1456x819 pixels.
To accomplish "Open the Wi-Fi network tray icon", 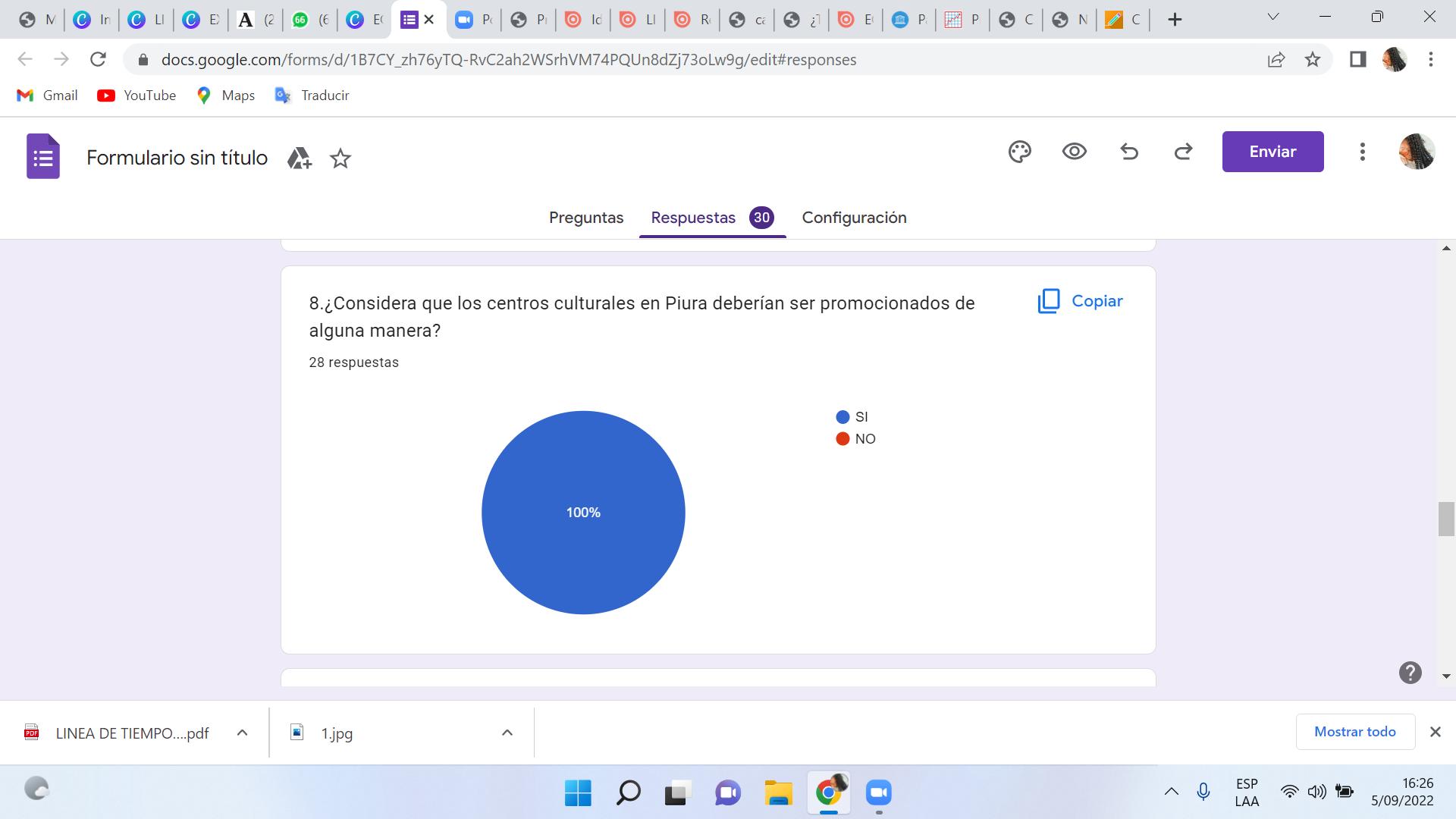I will click(1289, 792).
